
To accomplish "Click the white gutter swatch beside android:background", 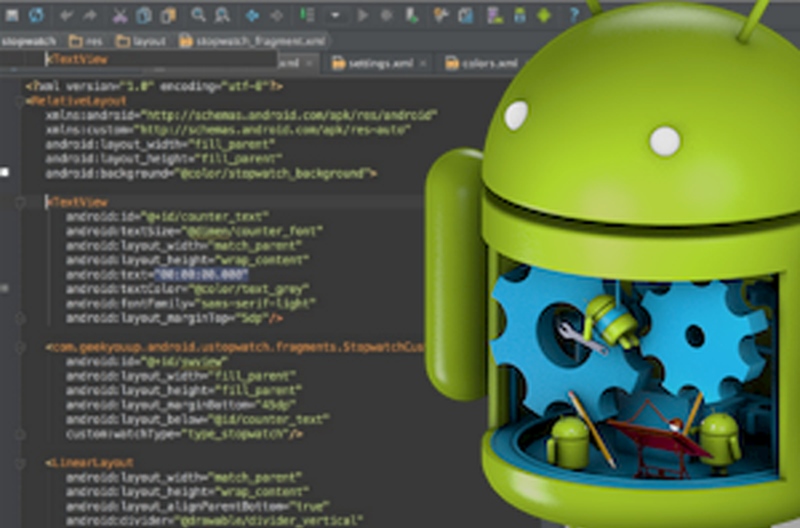I will click(x=5, y=173).
